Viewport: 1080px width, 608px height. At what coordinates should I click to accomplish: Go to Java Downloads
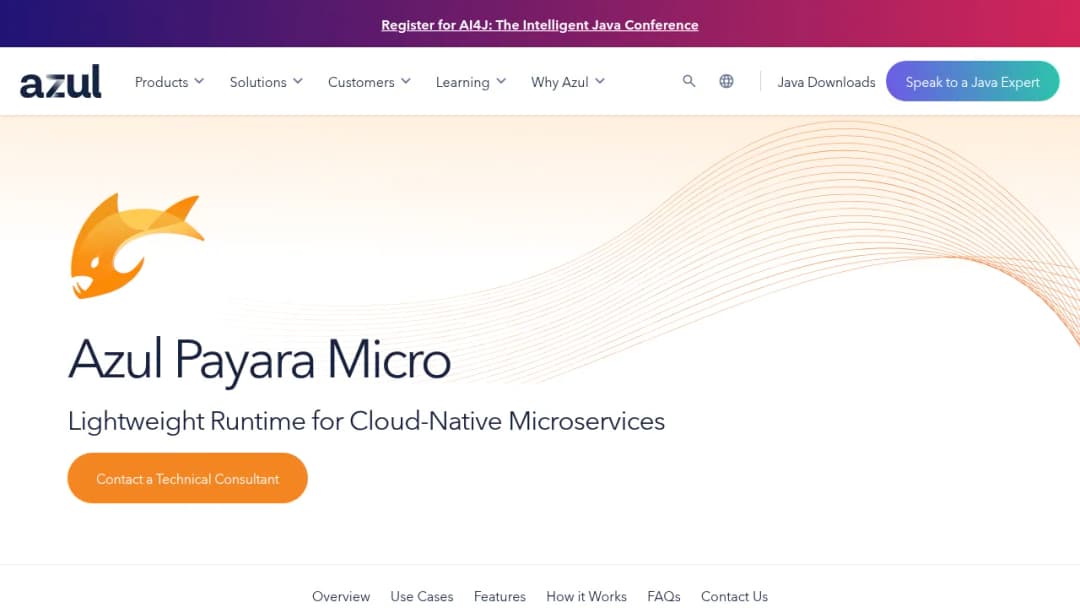coord(827,82)
